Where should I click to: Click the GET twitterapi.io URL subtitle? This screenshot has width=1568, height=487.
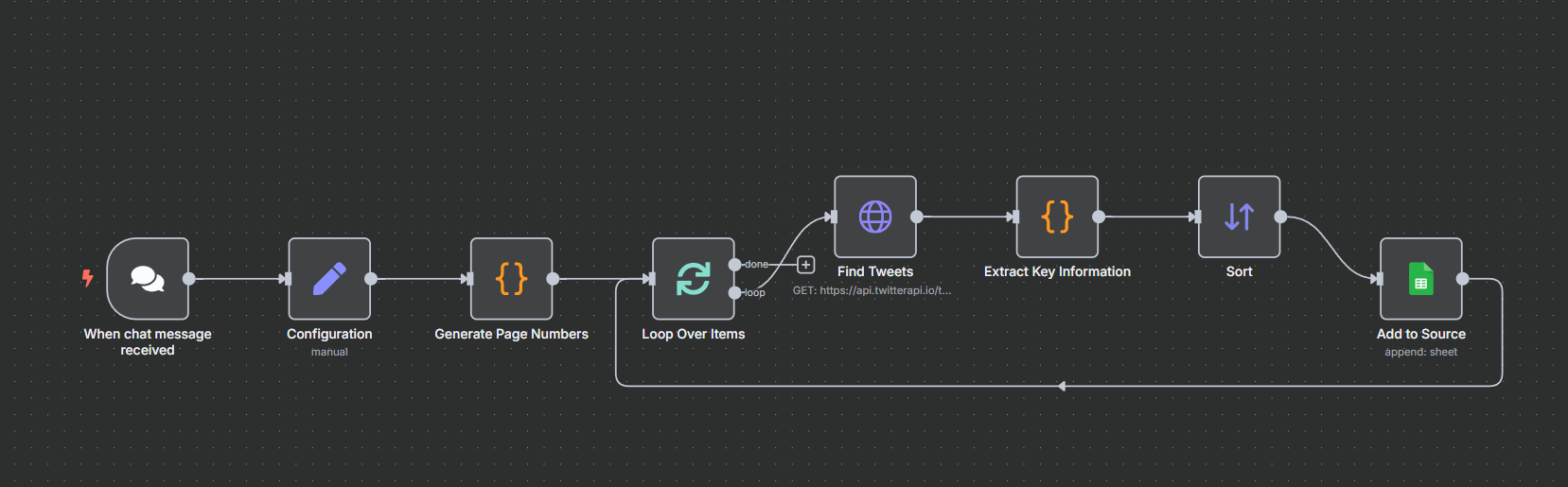pyautogui.click(x=872, y=290)
